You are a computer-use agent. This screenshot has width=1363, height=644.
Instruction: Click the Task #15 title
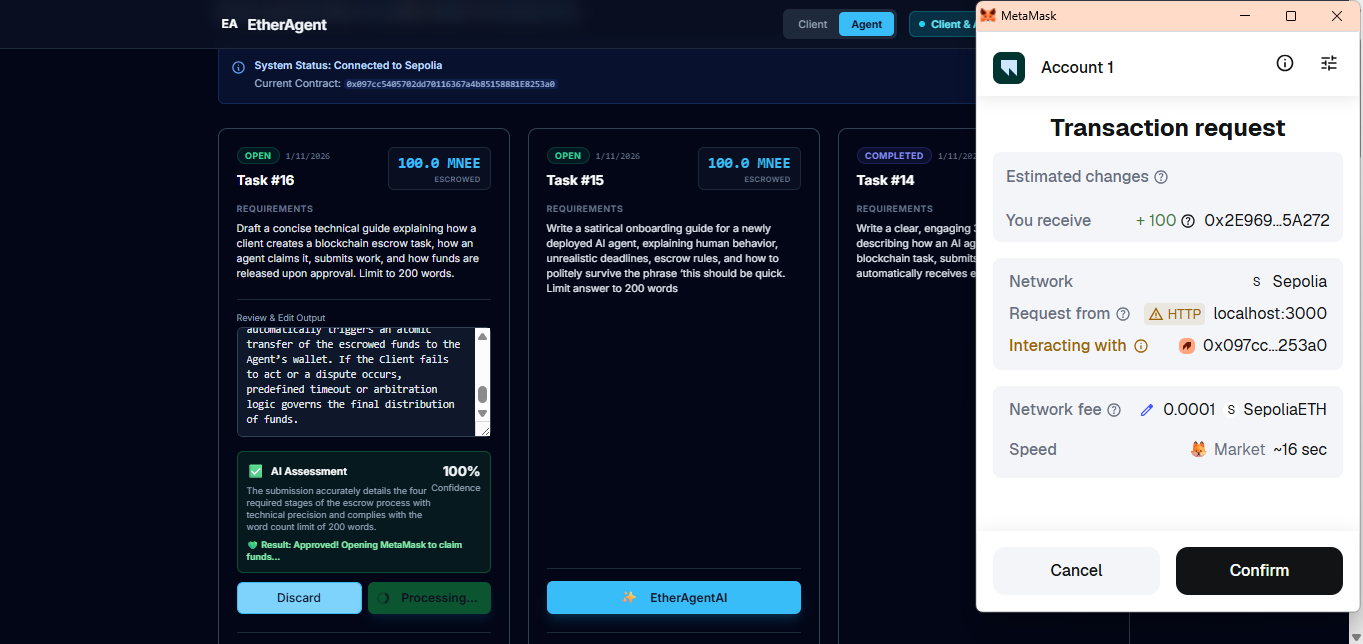576,181
